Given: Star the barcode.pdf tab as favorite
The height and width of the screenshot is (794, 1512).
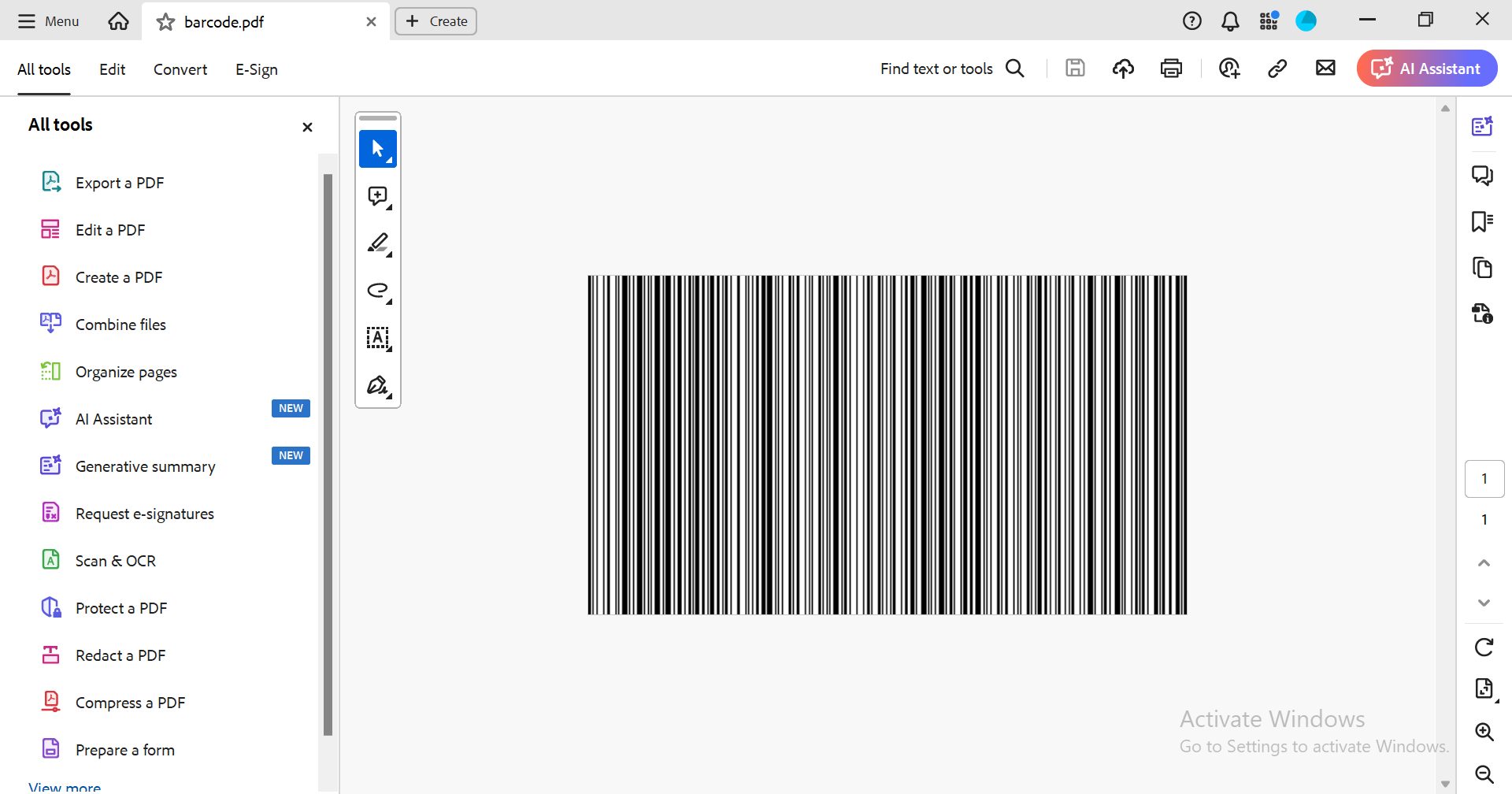Looking at the screenshot, I should (x=165, y=22).
